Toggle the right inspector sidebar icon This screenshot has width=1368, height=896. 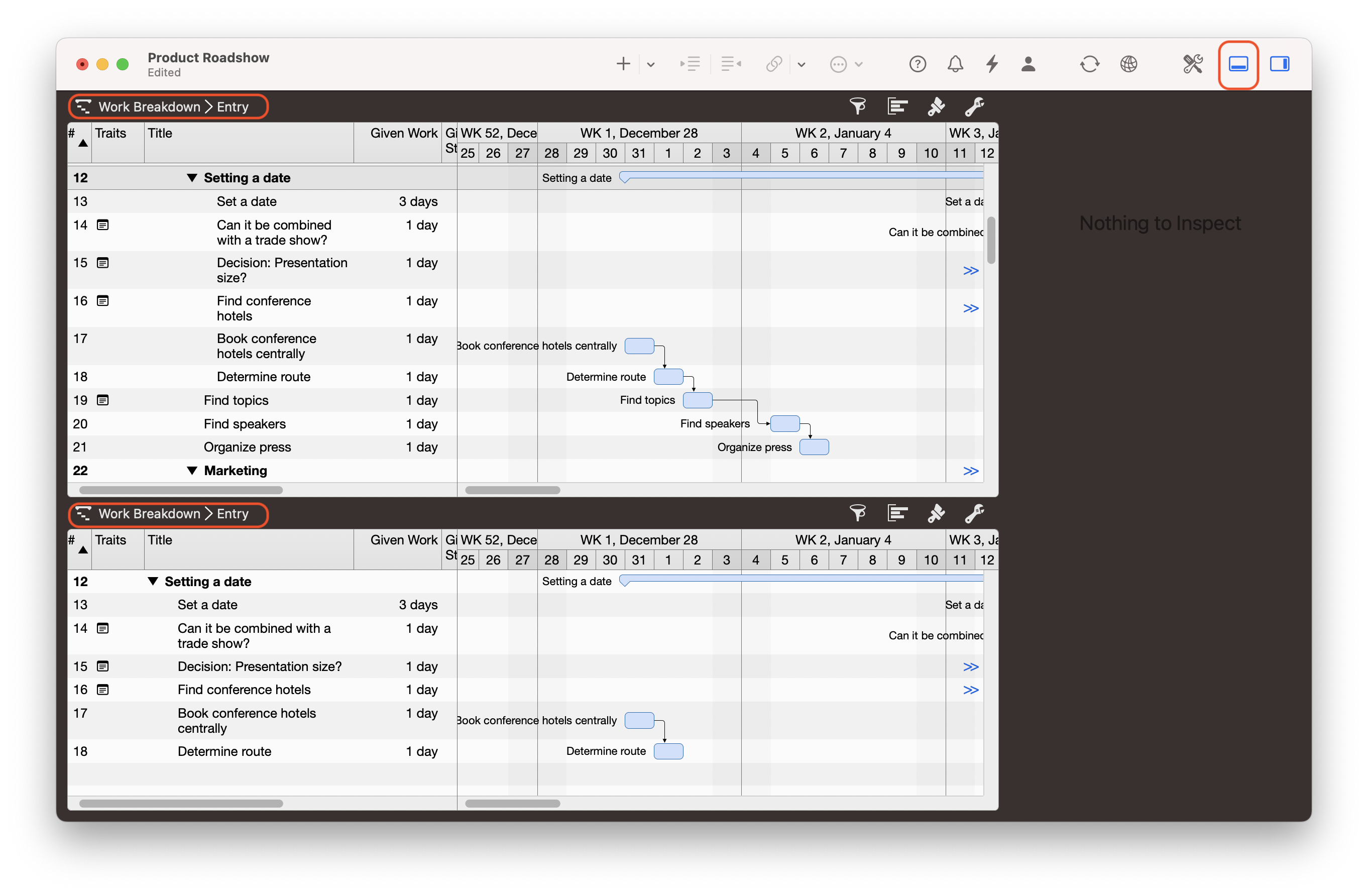pyautogui.click(x=1280, y=64)
